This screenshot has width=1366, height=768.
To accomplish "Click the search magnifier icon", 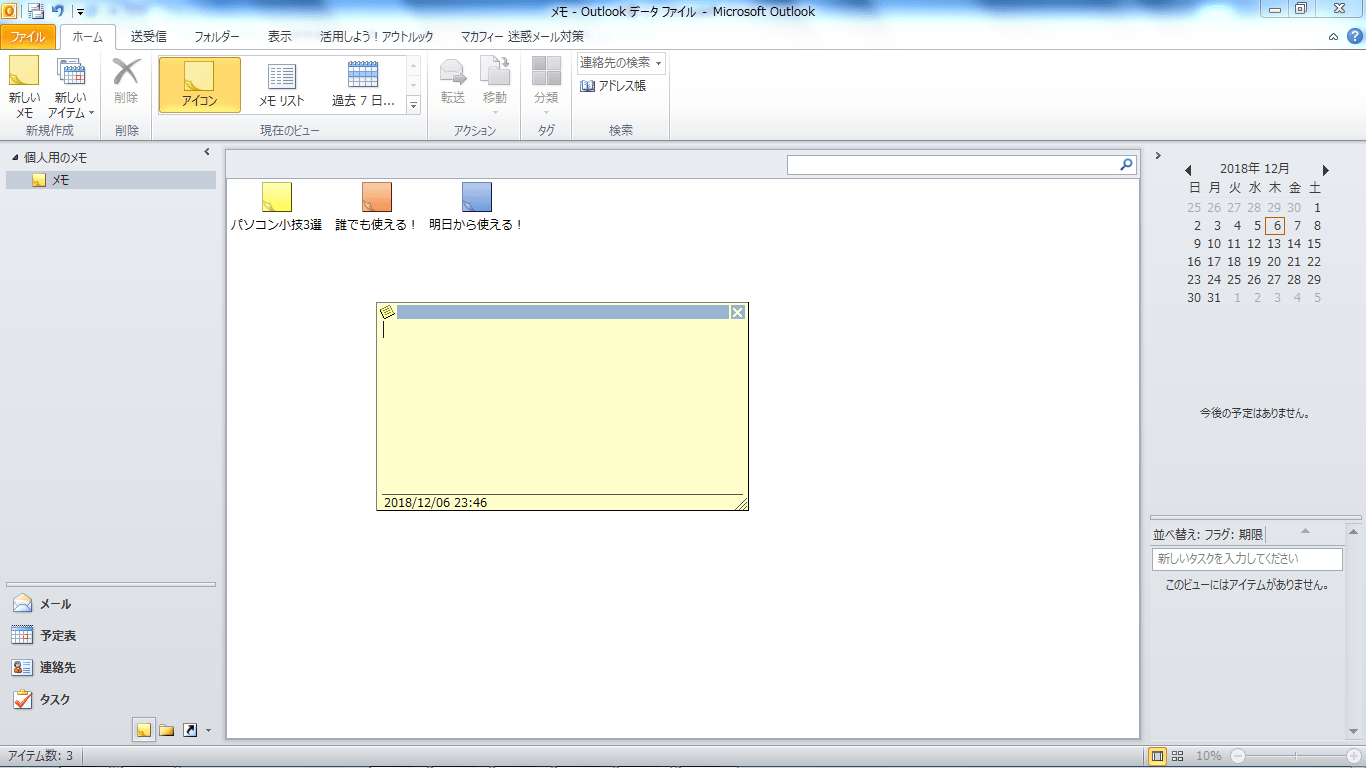I will (x=1127, y=165).
